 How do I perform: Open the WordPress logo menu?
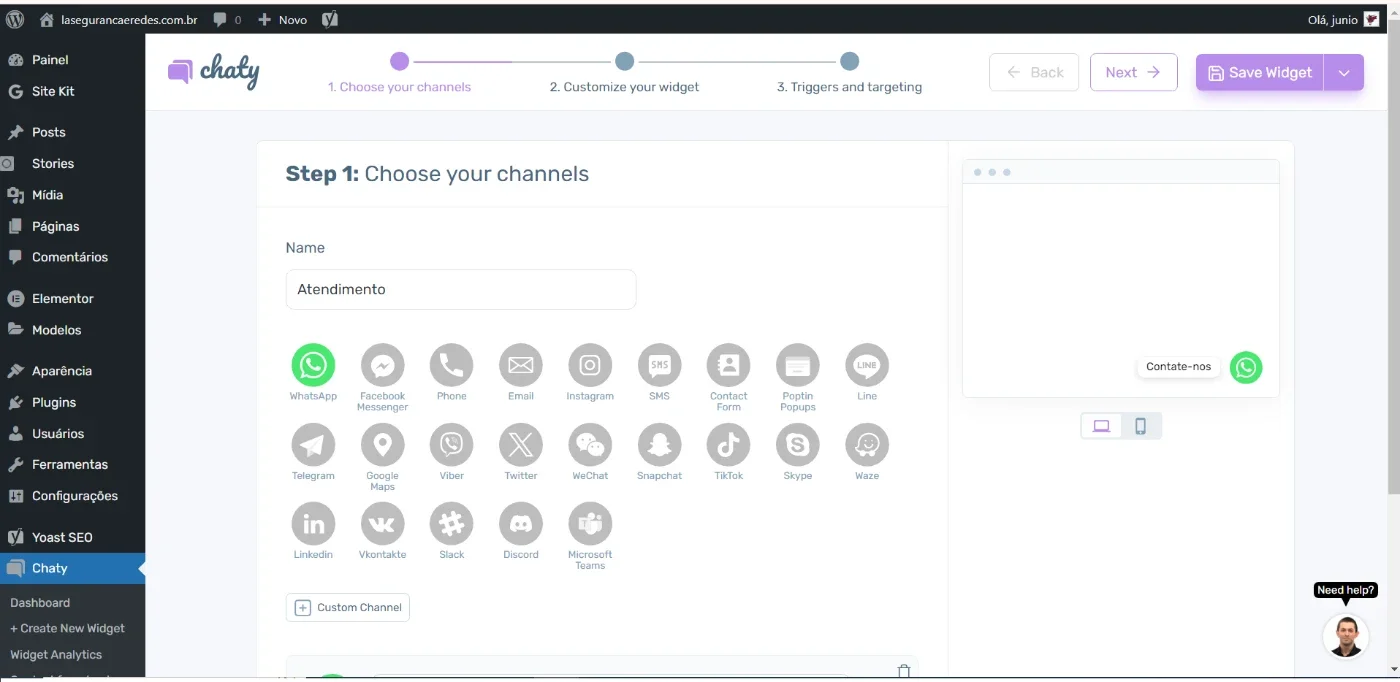15,19
